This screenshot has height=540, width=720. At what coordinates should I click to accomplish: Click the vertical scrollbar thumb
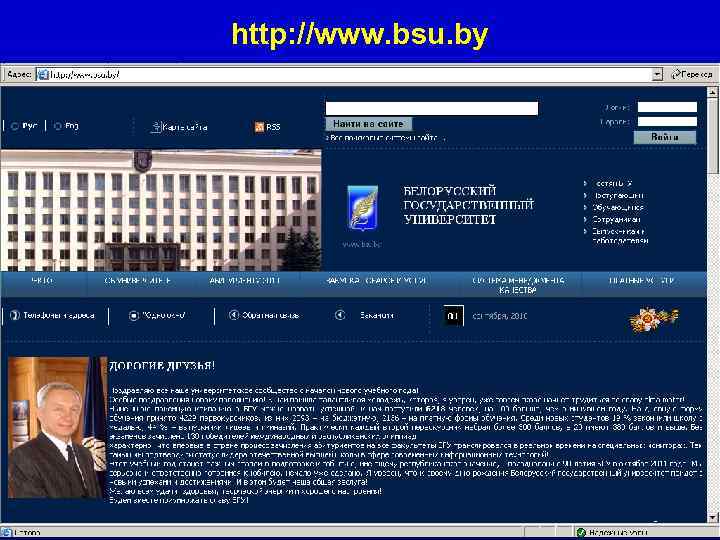713,136
